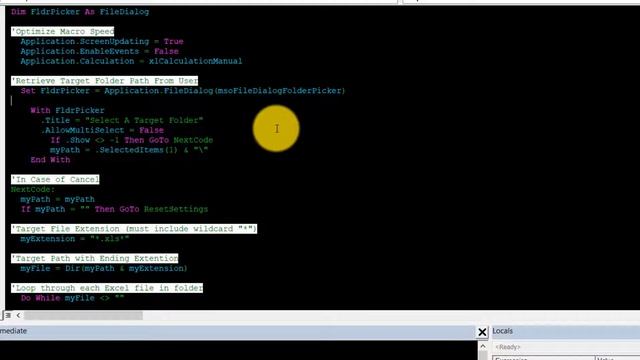640x360 pixels.
Task: Click the .Title = "Select A Target Folder" line
Action: (122, 120)
